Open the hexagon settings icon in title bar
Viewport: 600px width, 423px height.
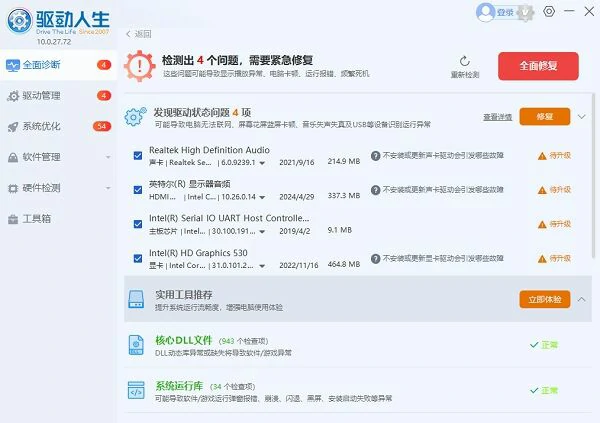[x=549, y=11]
